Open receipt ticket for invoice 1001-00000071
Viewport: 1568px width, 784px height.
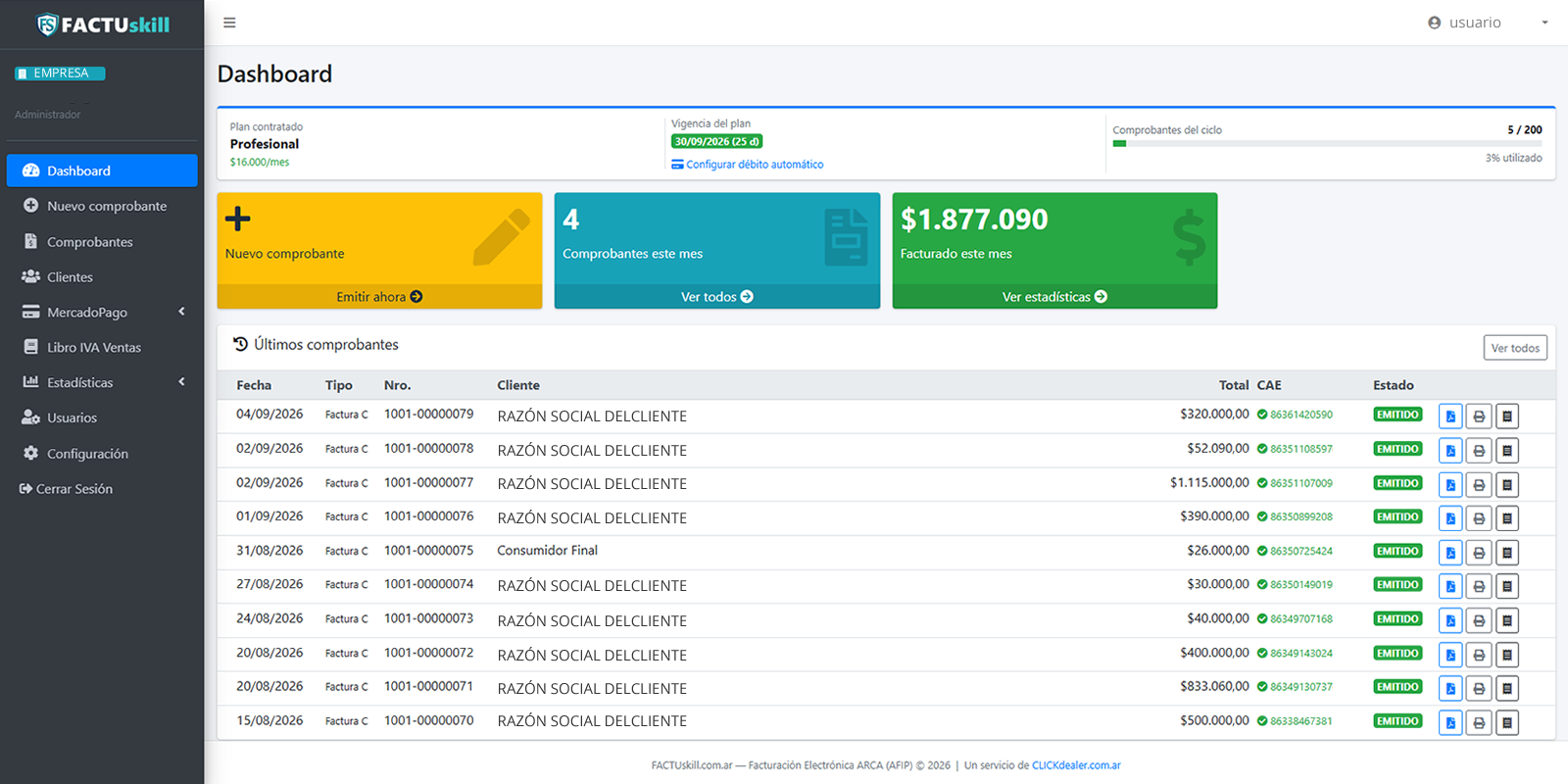pos(1507,688)
